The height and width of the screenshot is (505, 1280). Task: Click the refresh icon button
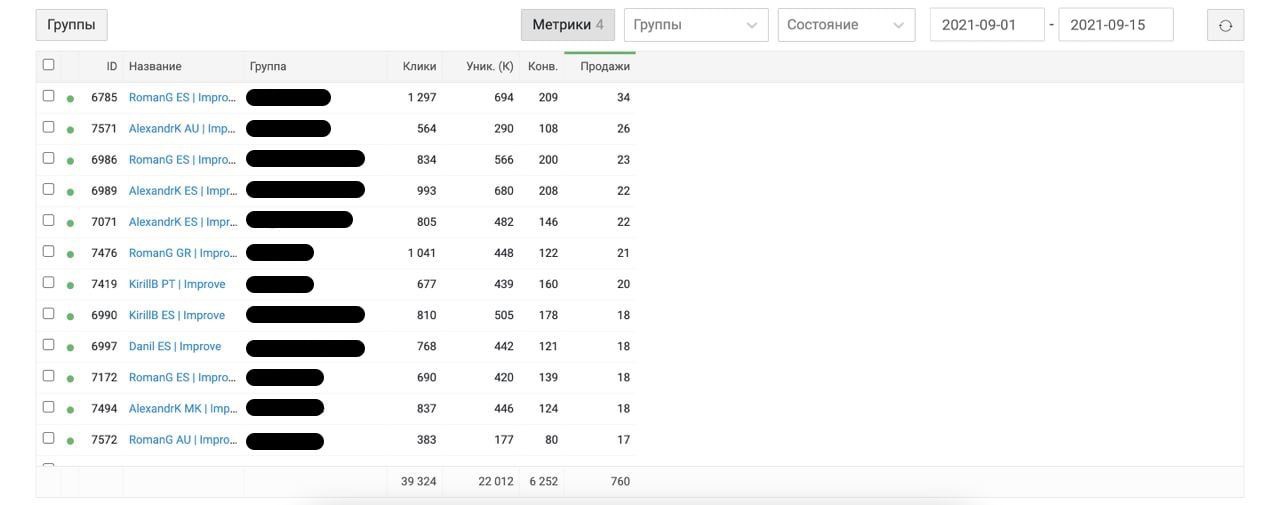(1225, 25)
